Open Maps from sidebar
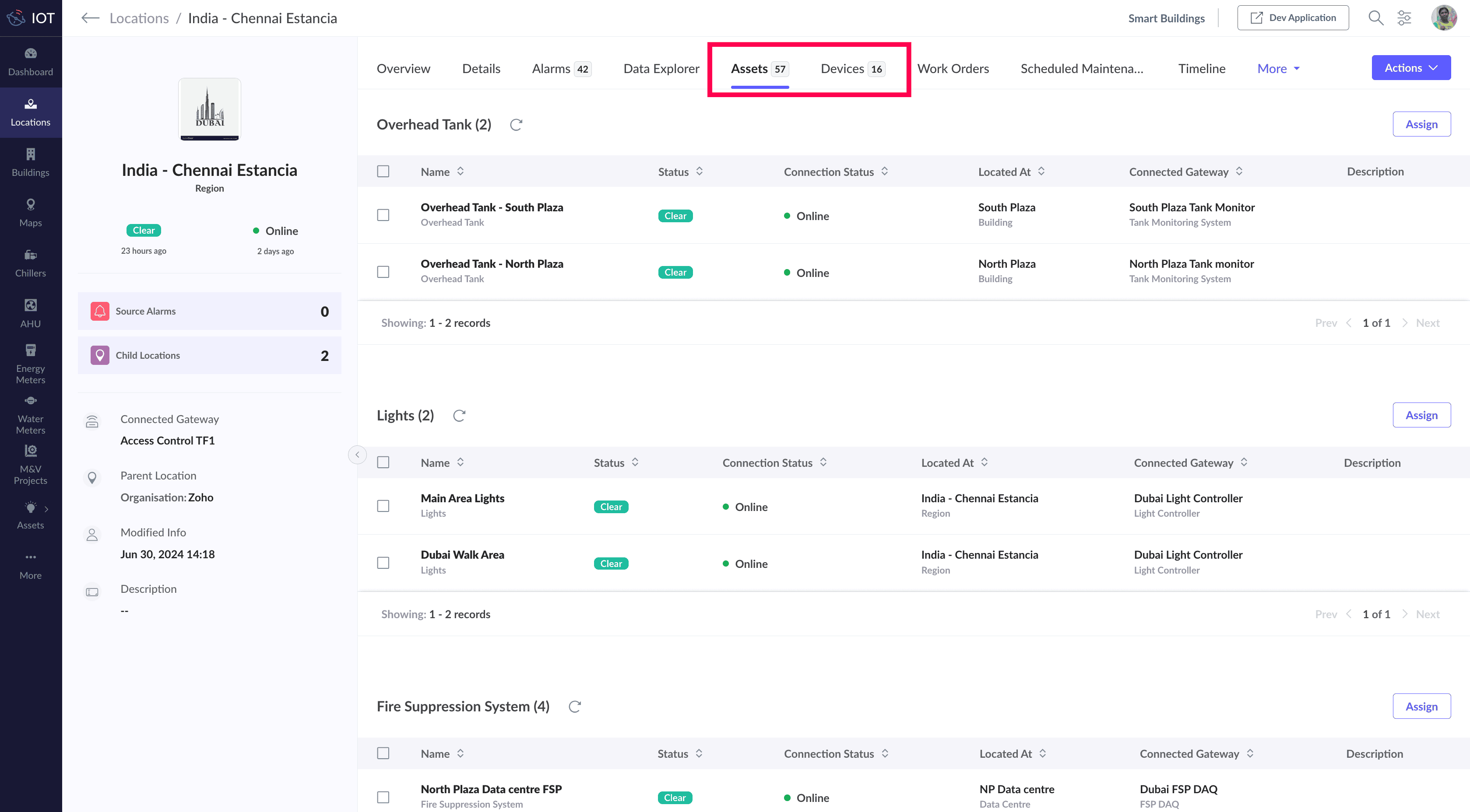1470x812 pixels. [x=30, y=213]
